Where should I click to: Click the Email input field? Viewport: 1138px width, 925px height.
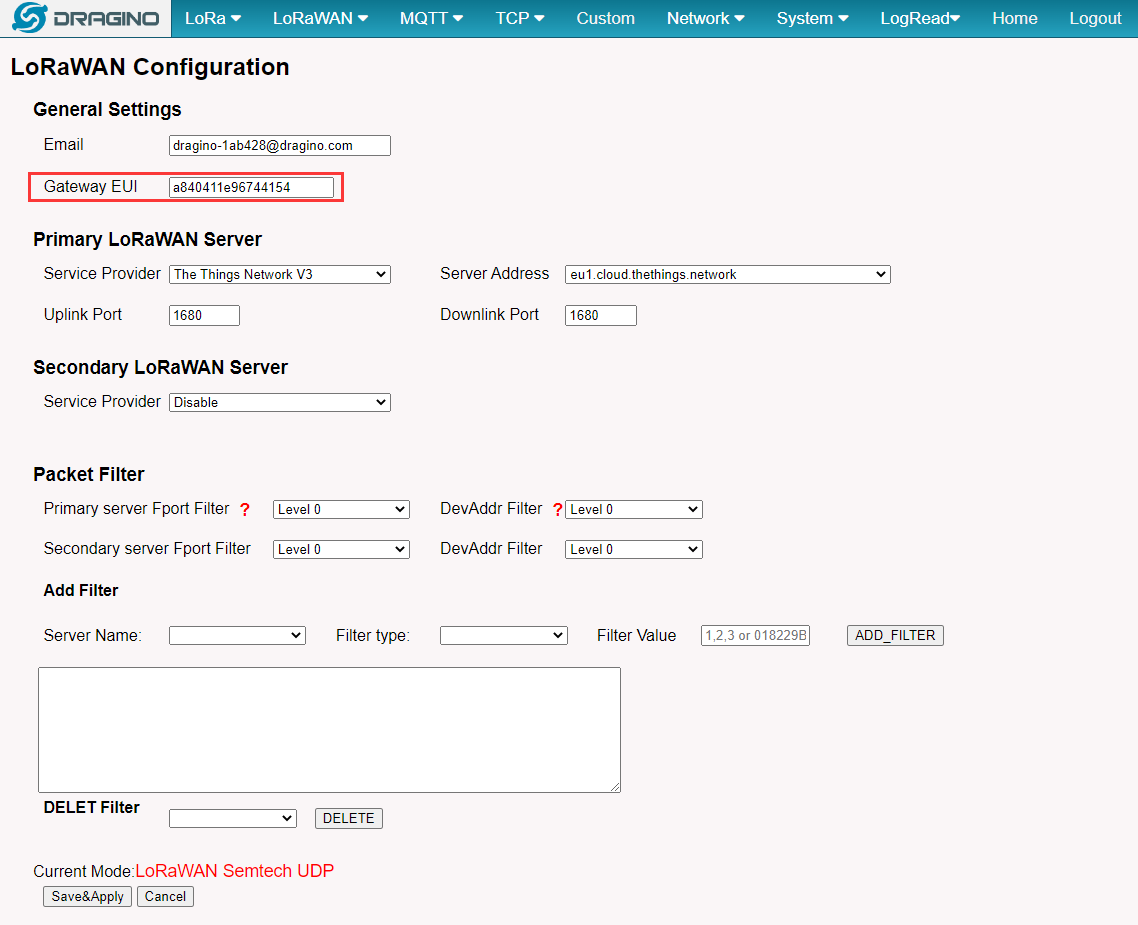pos(279,145)
